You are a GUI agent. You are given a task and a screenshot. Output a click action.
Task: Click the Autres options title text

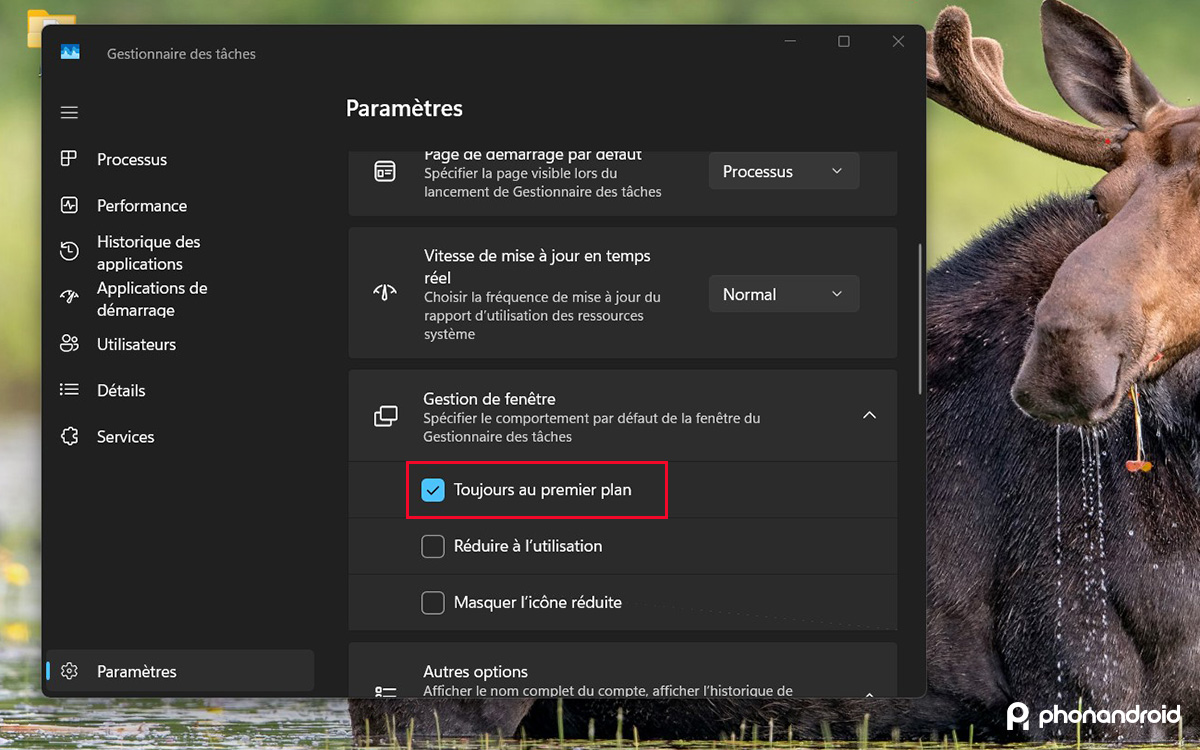point(475,672)
